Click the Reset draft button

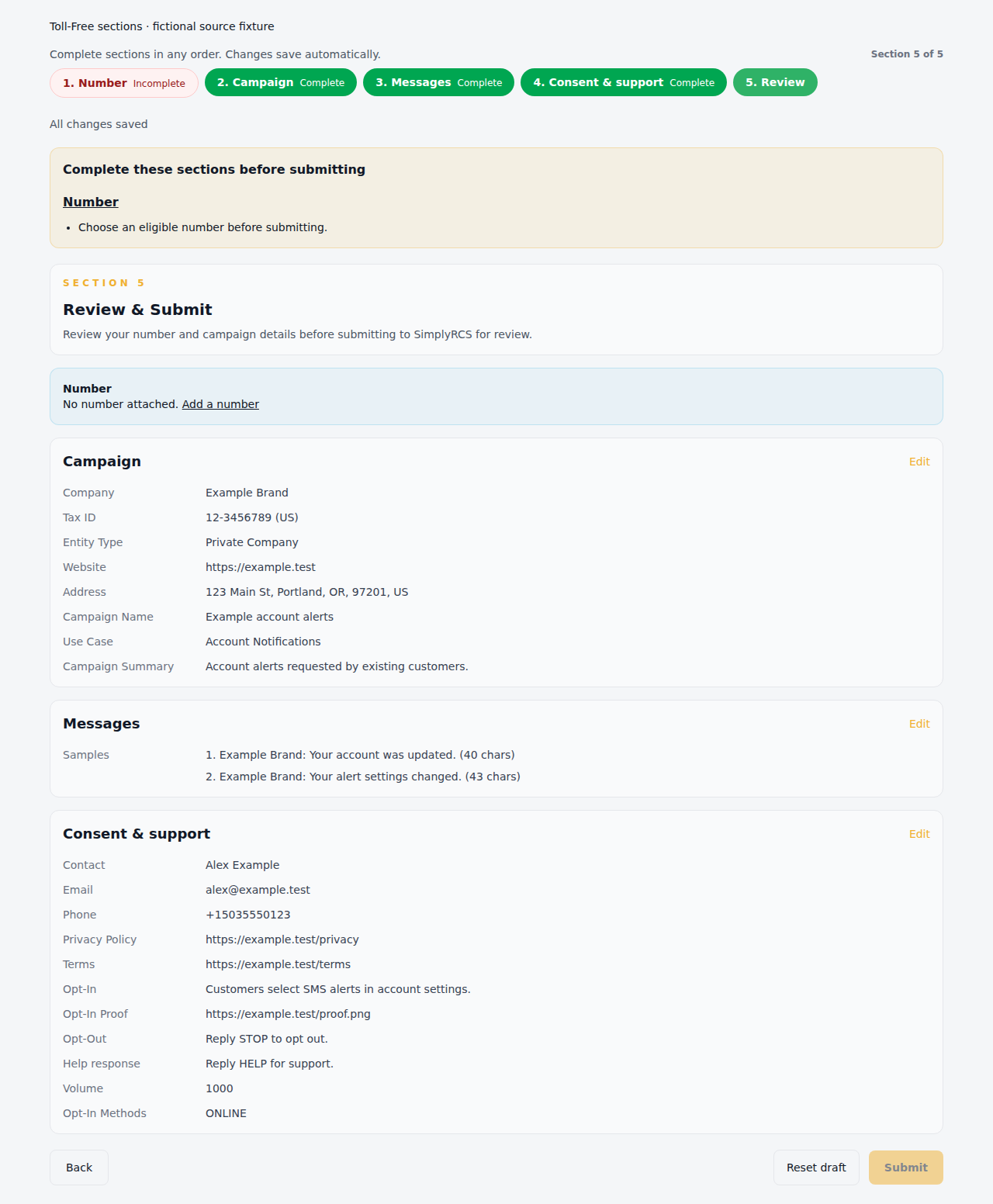click(x=816, y=1168)
